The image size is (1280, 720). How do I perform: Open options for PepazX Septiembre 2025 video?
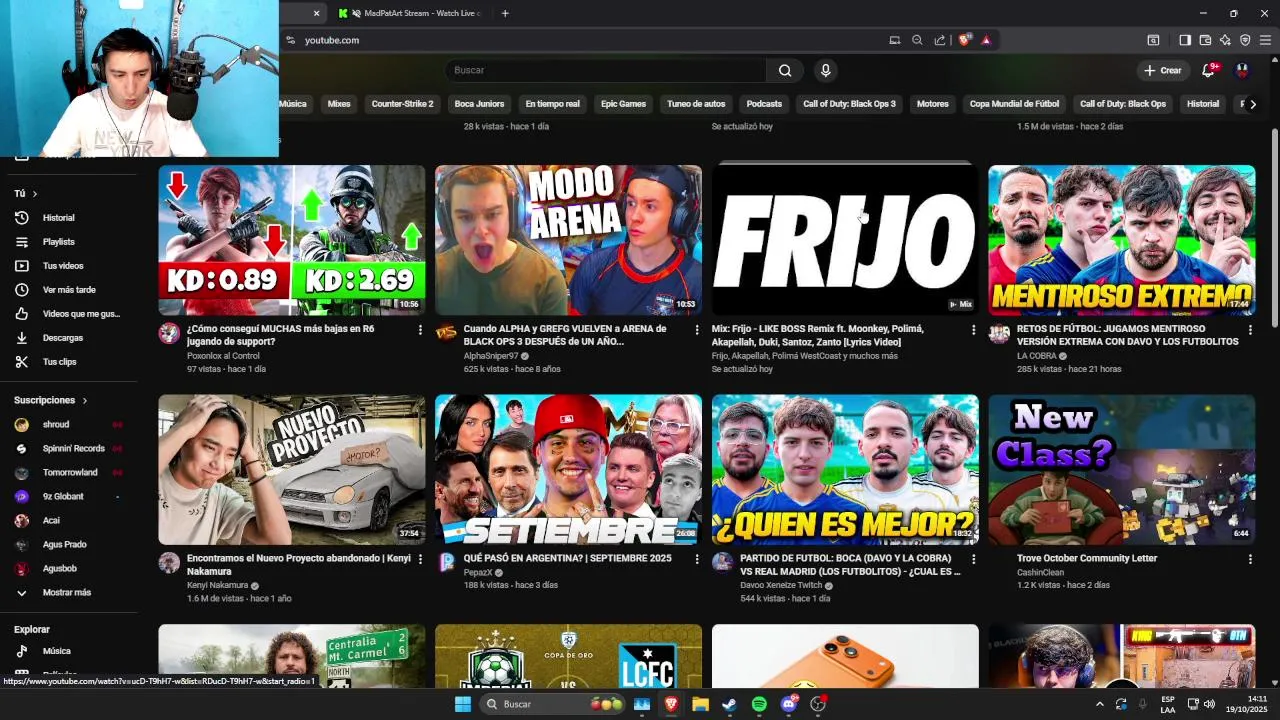(x=697, y=559)
